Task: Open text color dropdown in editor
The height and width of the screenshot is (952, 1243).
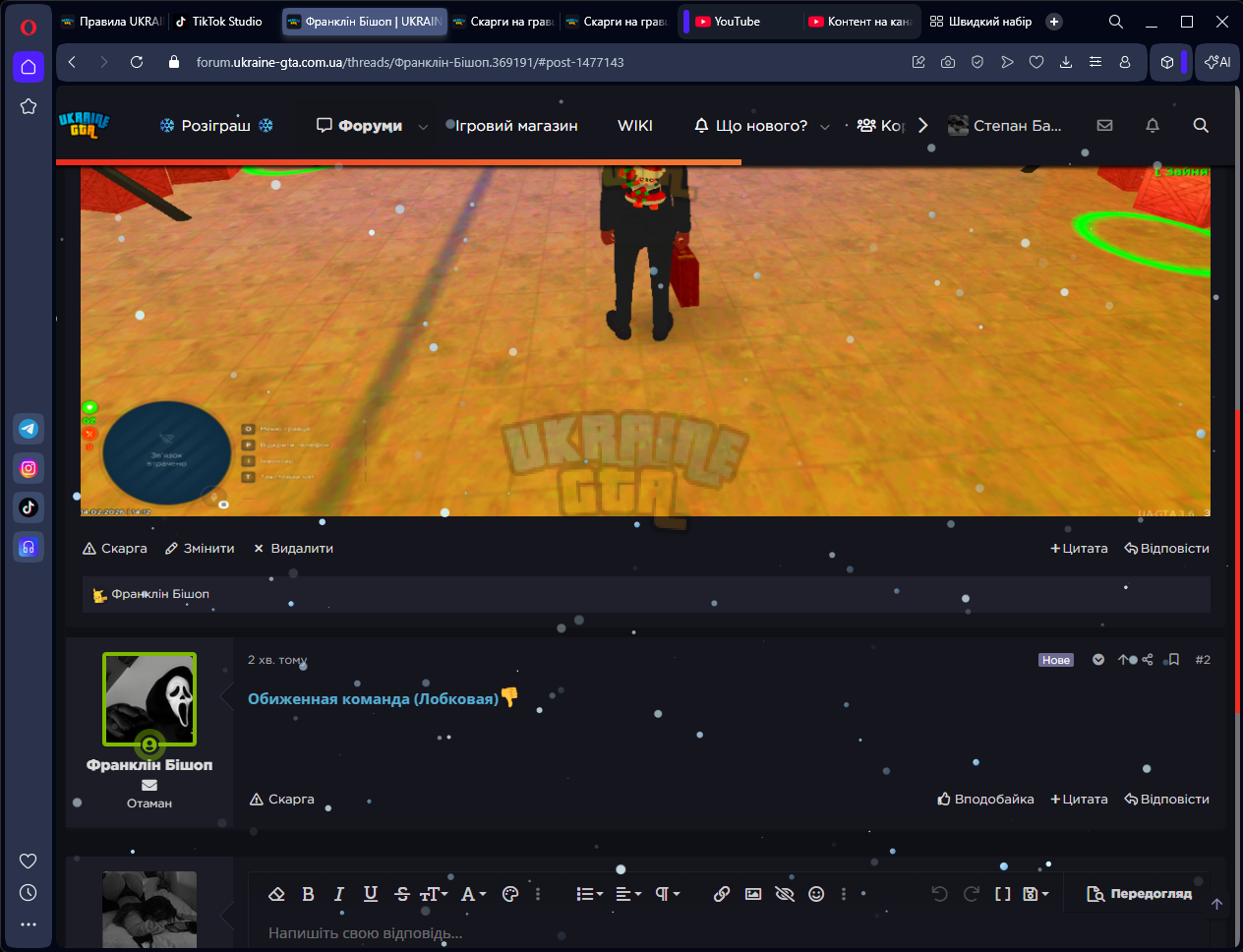Action: tap(474, 894)
